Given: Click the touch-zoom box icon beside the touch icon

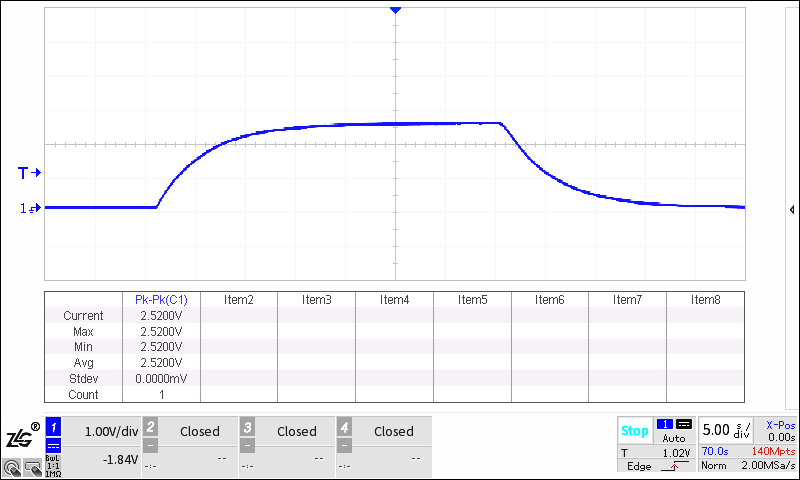Looking at the screenshot, I should pyautogui.click(x=32, y=466).
